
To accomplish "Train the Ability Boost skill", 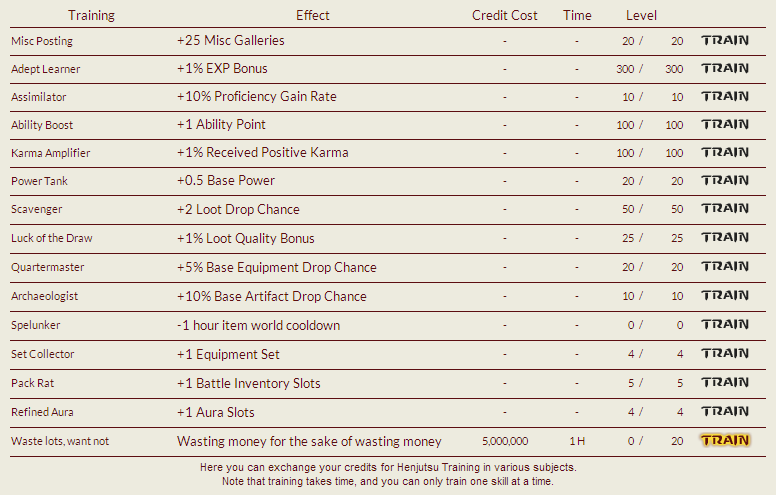I will (x=725, y=124).
